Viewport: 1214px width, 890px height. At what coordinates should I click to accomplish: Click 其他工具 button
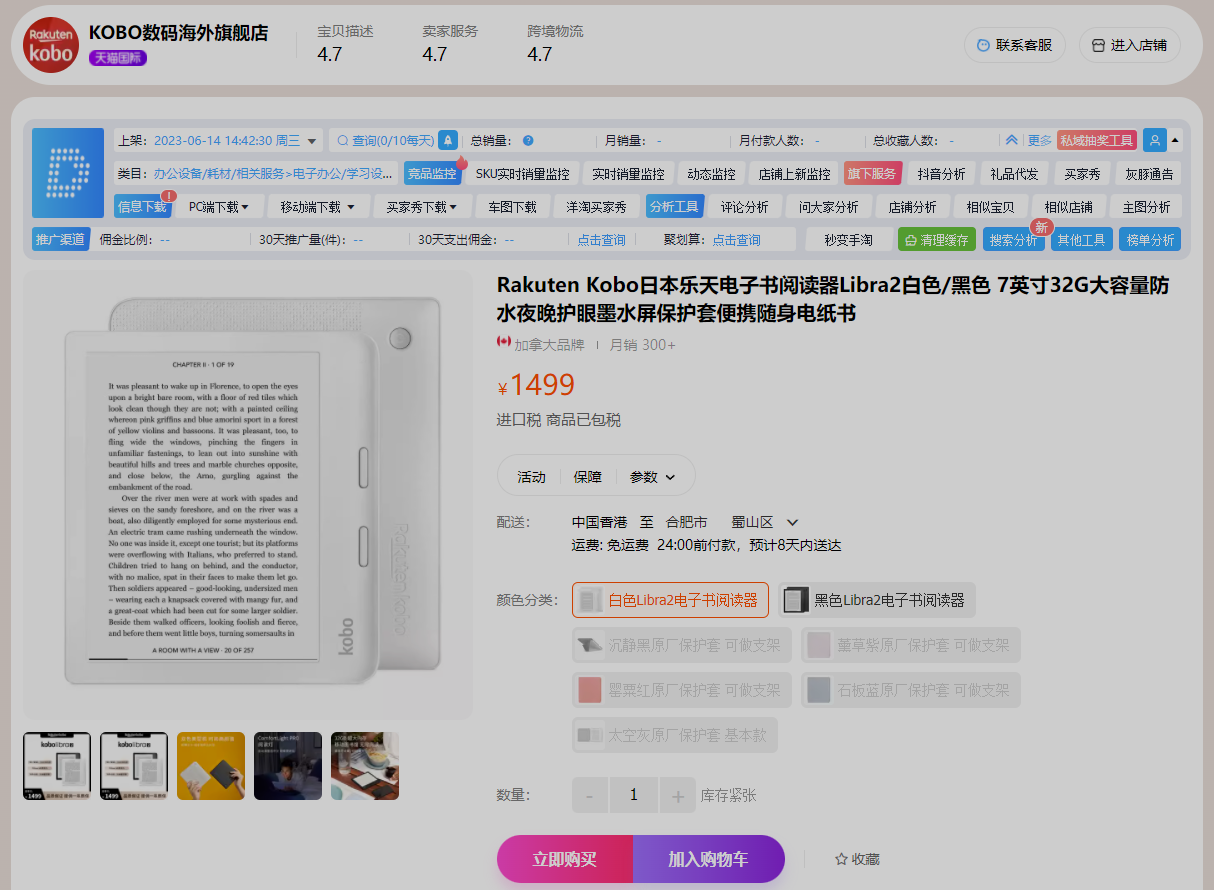click(1081, 240)
